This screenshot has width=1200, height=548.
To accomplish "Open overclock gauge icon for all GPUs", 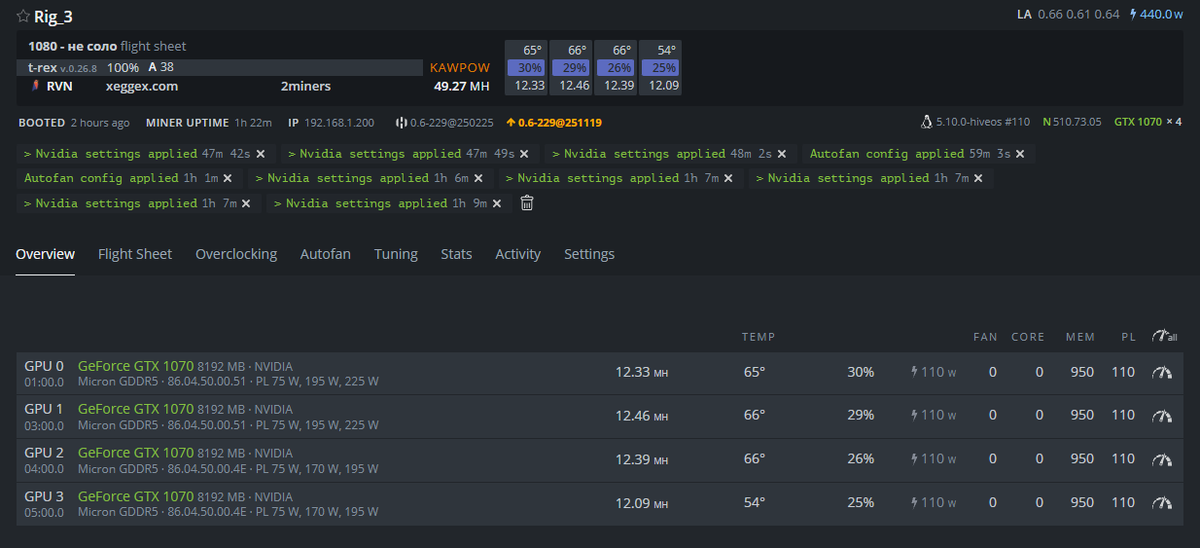I will pyautogui.click(x=1164, y=337).
